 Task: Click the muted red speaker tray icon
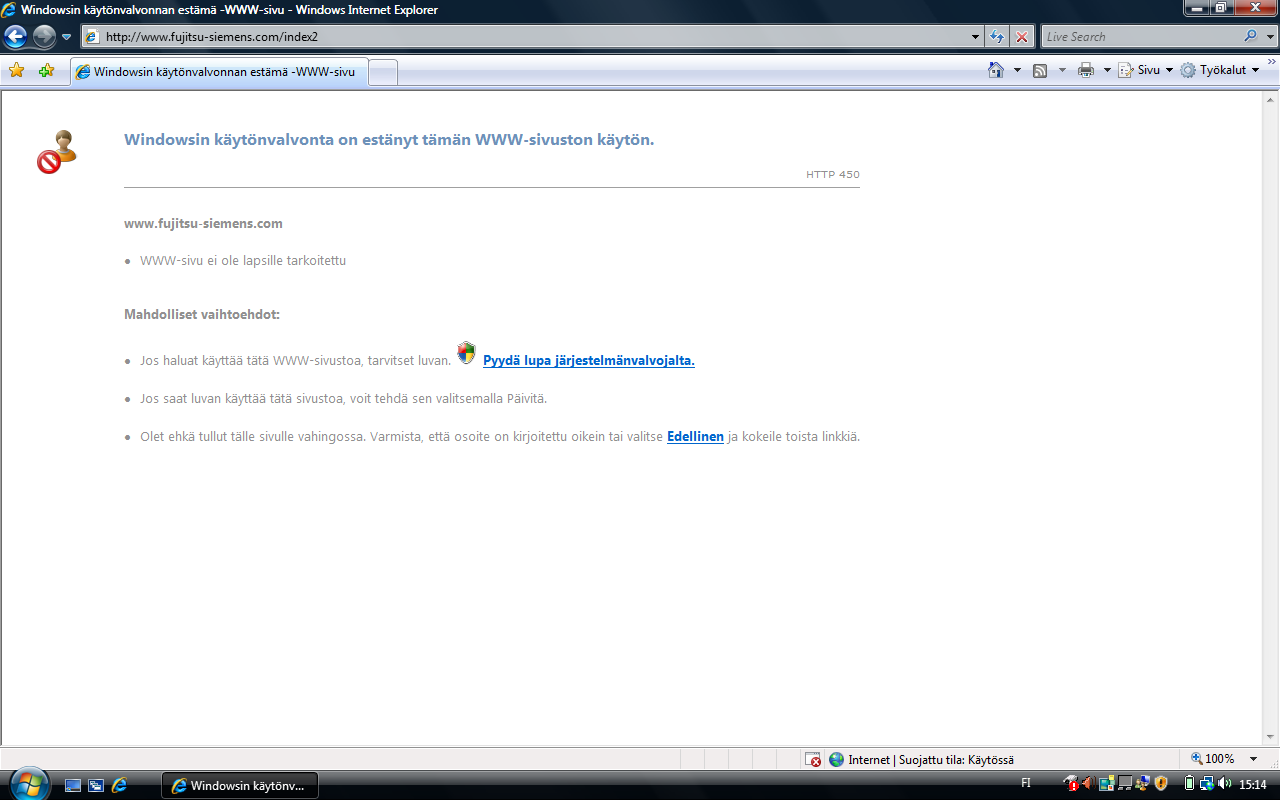coord(1087,783)
